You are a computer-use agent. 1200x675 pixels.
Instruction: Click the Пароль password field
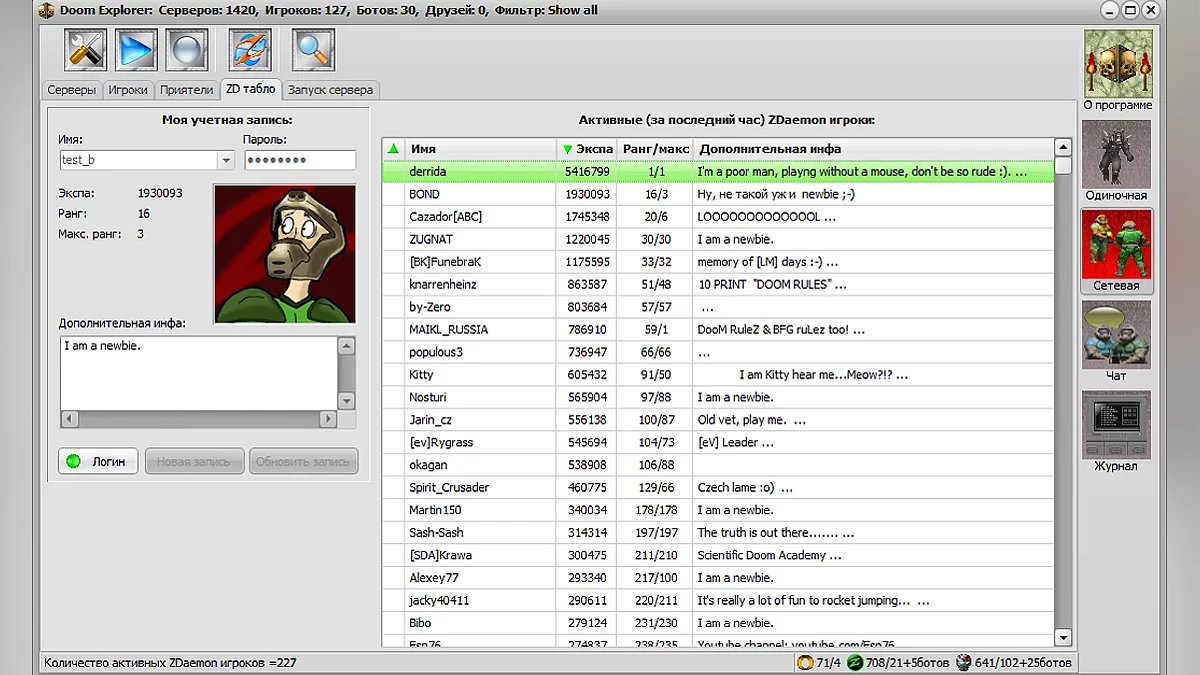click(299, 160)
